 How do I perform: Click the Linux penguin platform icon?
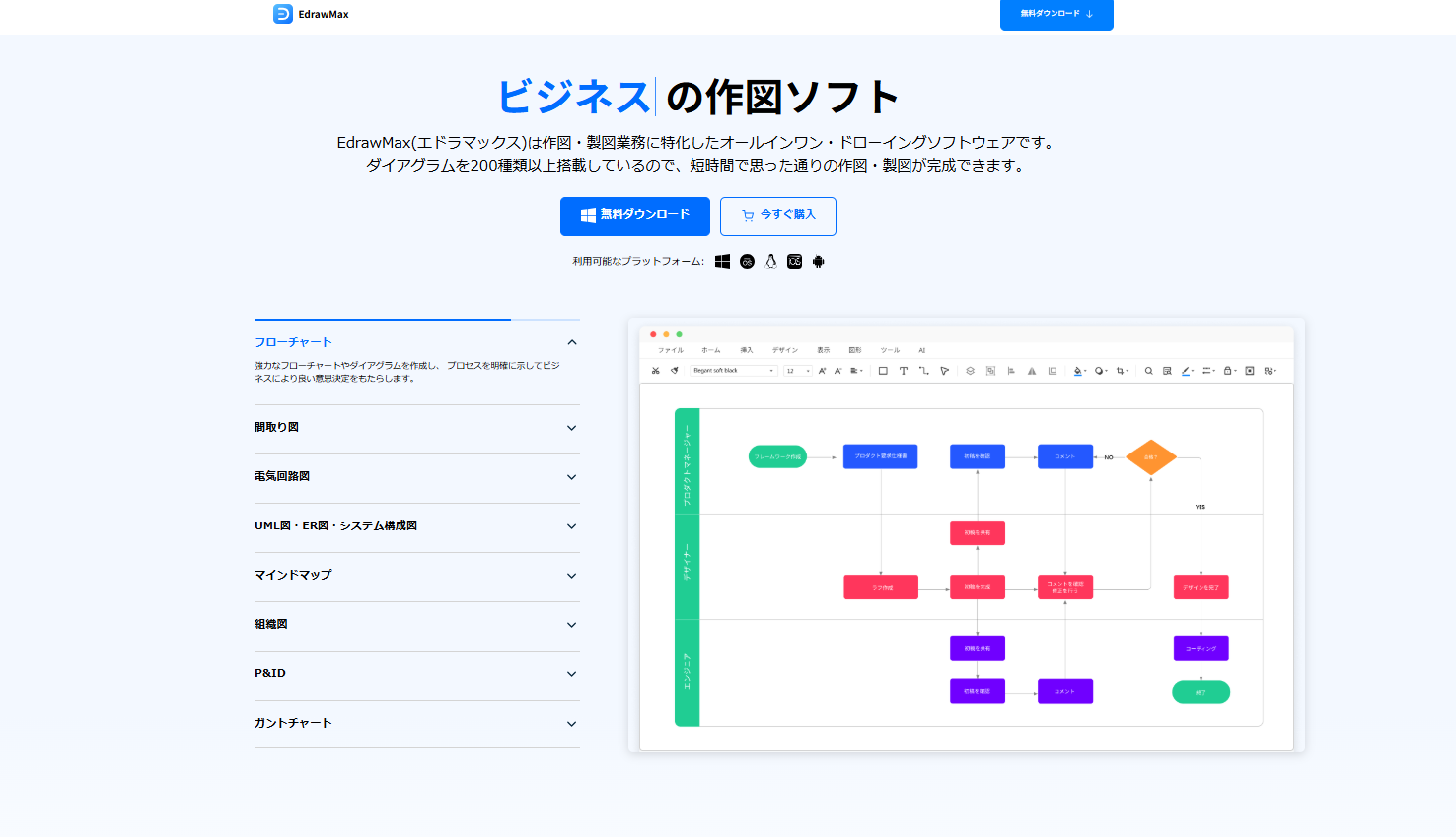point(770,262)
